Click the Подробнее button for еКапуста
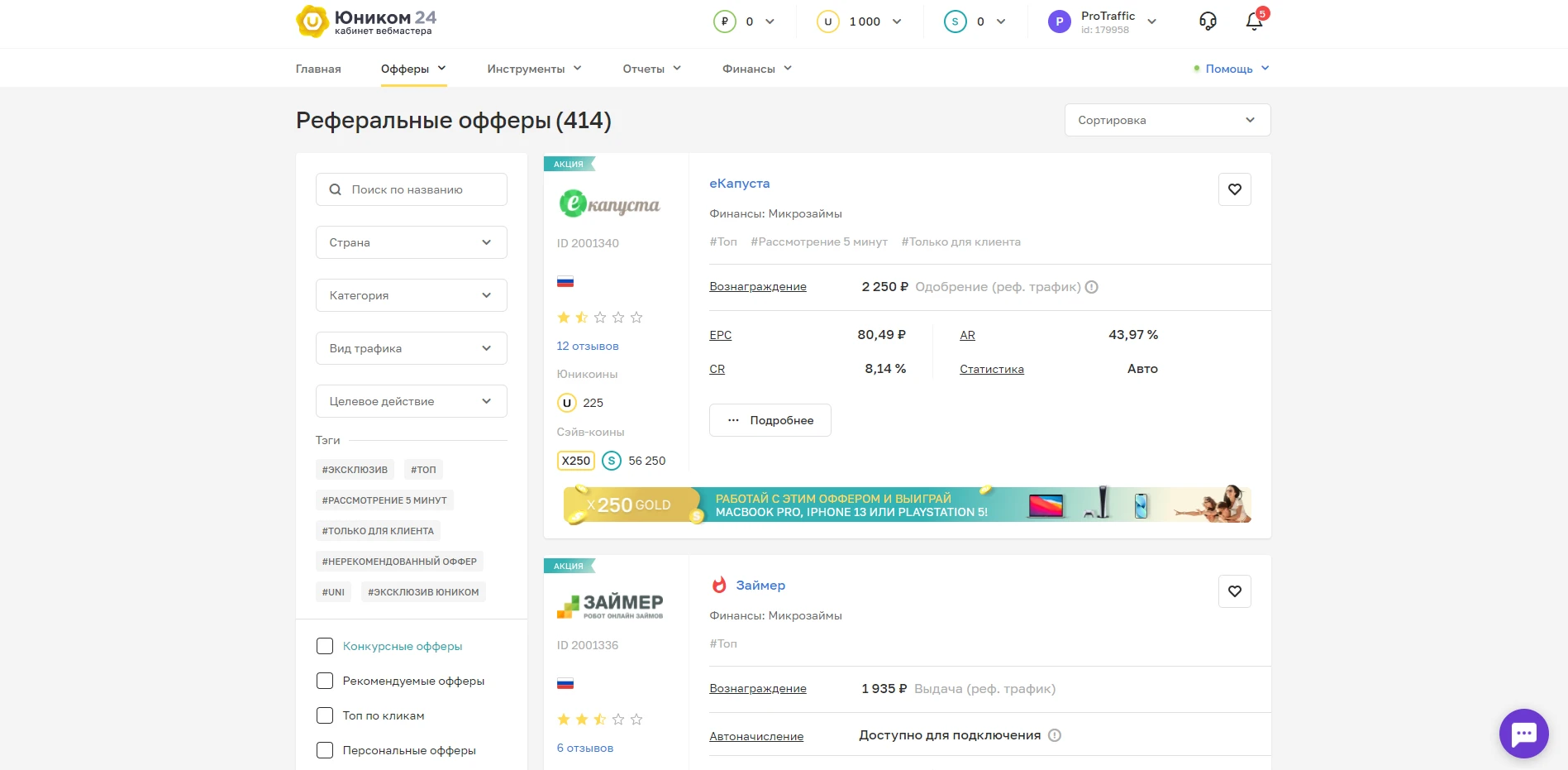 click(770, 420)
